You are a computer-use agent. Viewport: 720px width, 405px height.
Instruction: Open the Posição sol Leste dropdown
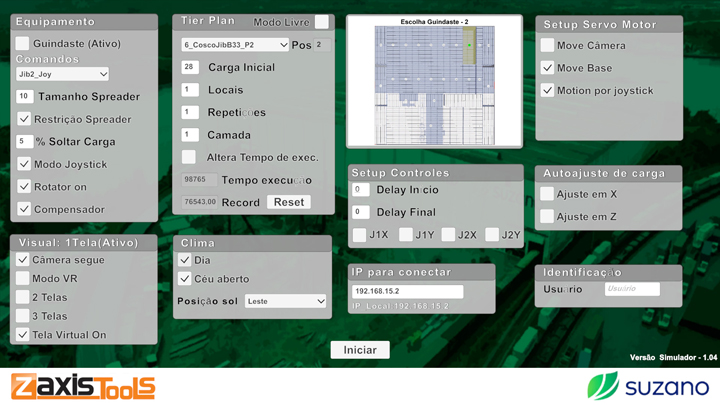286,301
